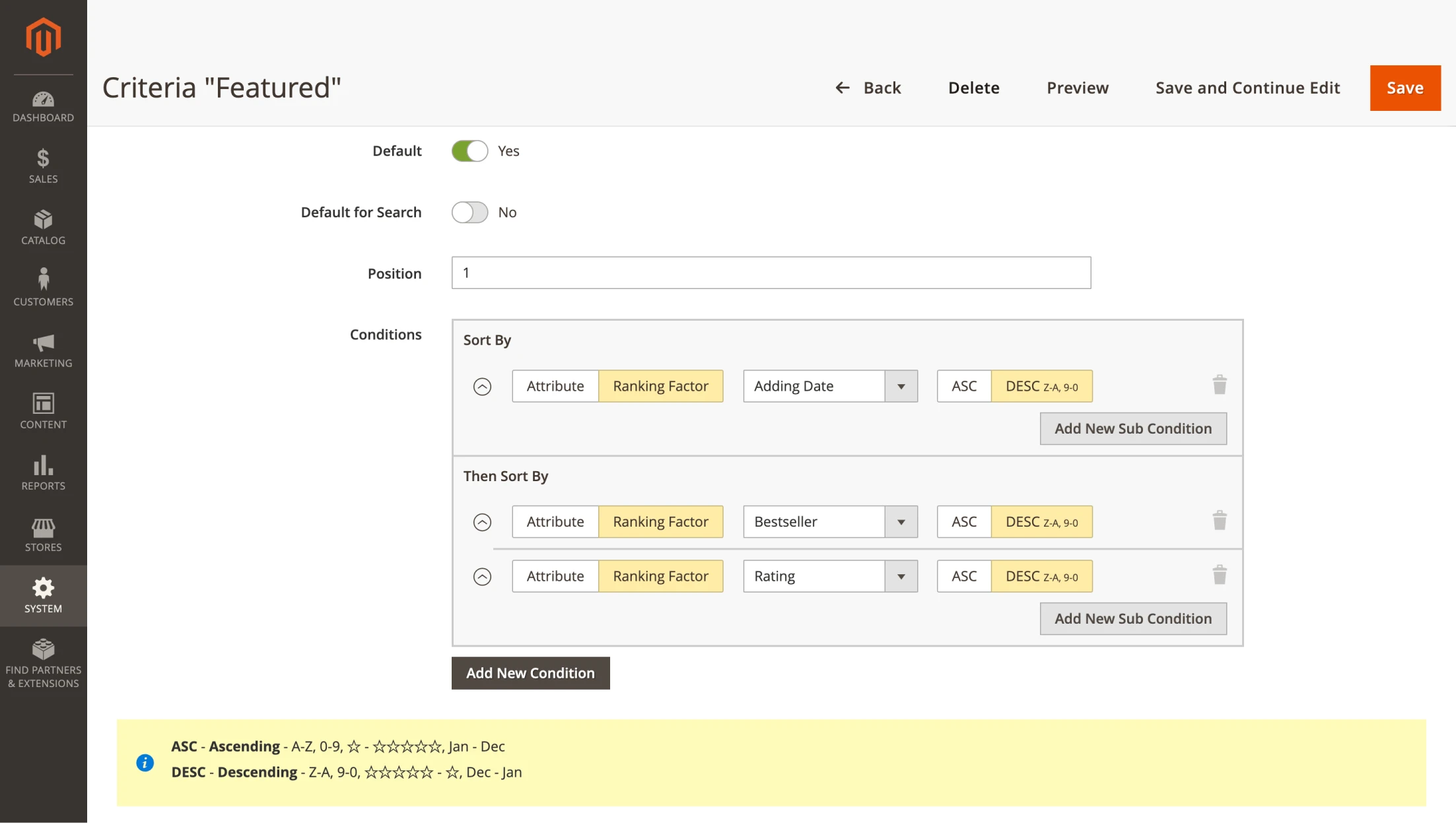Open the Rating attribute dropdown
This screenshot has width=1456, height=823.
click(x=901, y=576)
